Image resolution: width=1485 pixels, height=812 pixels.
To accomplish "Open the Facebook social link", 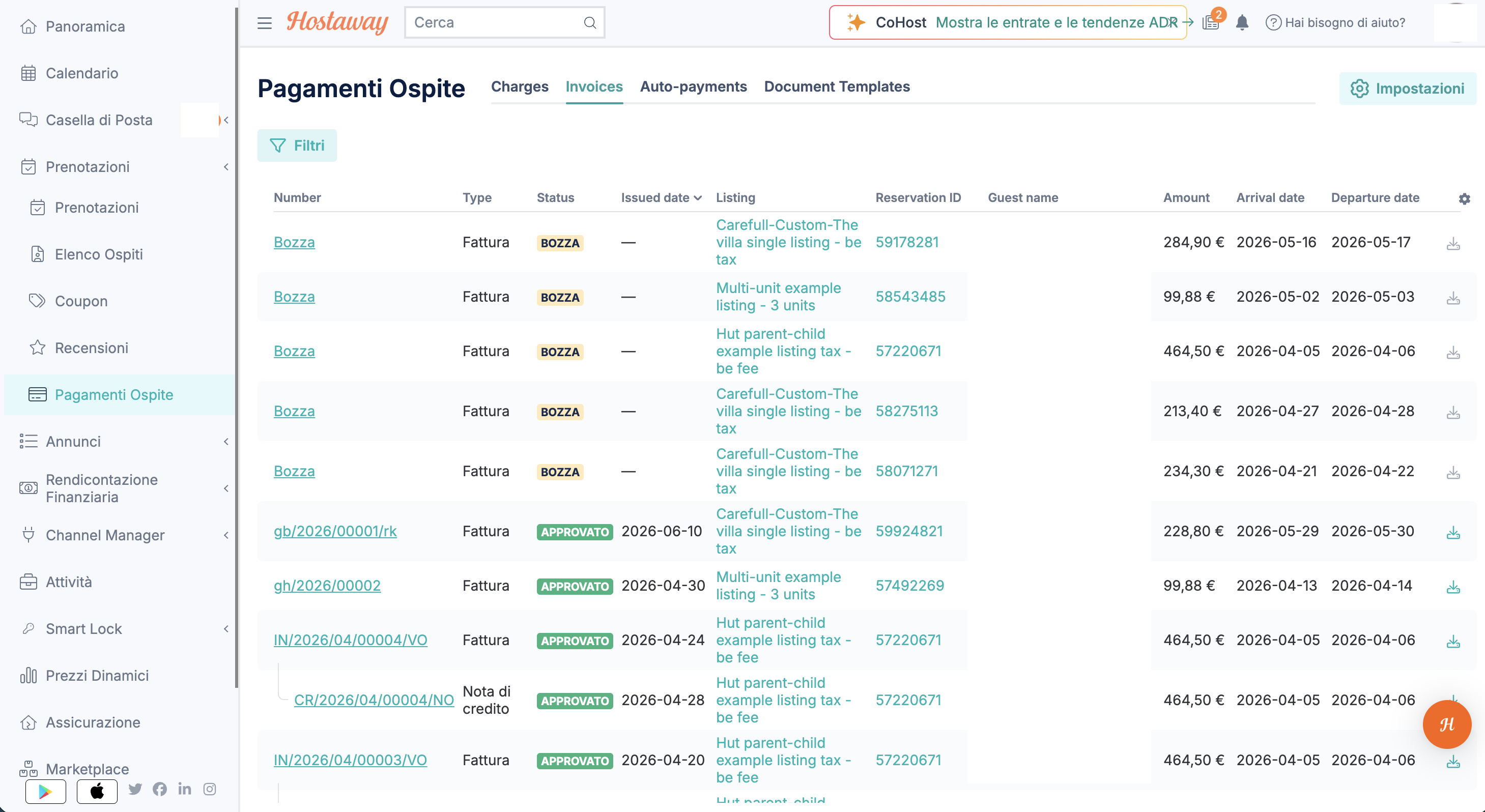I will click(160, 789).
